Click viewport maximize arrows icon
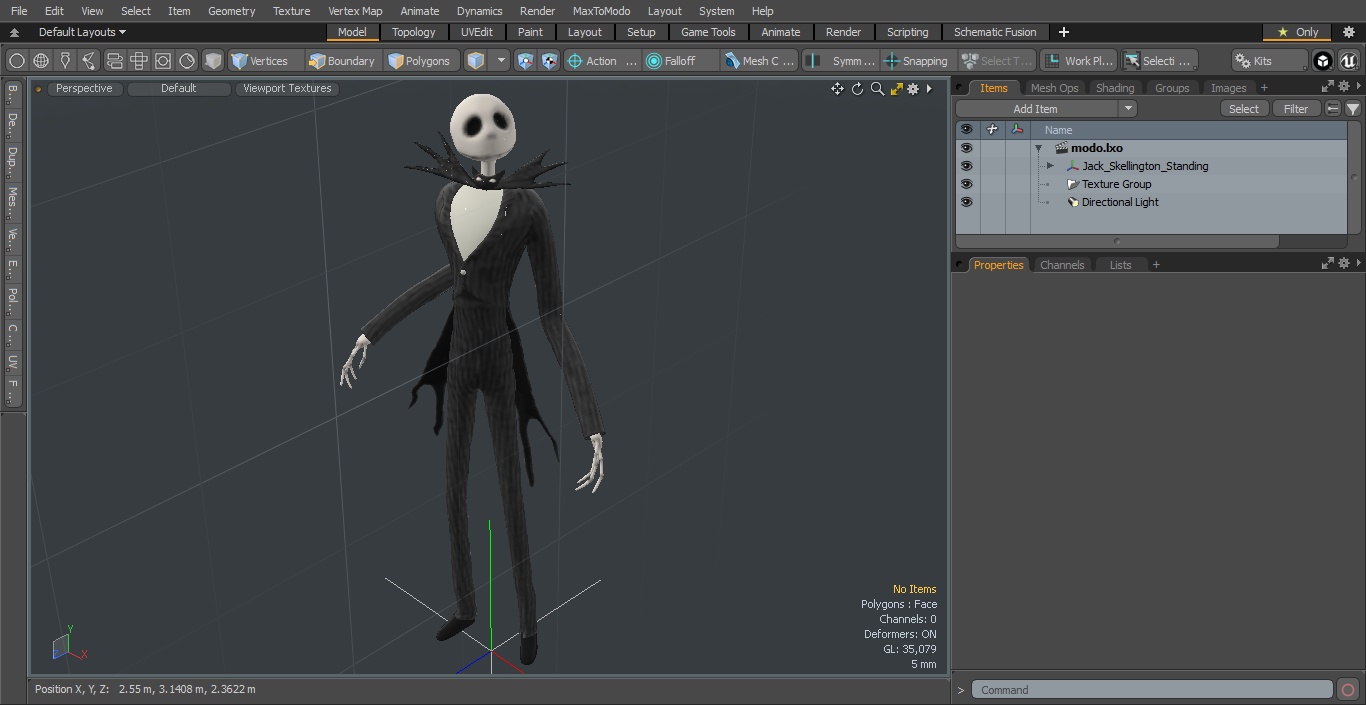1366x705 pixels. pyautogui.click(x=896, y=89)
